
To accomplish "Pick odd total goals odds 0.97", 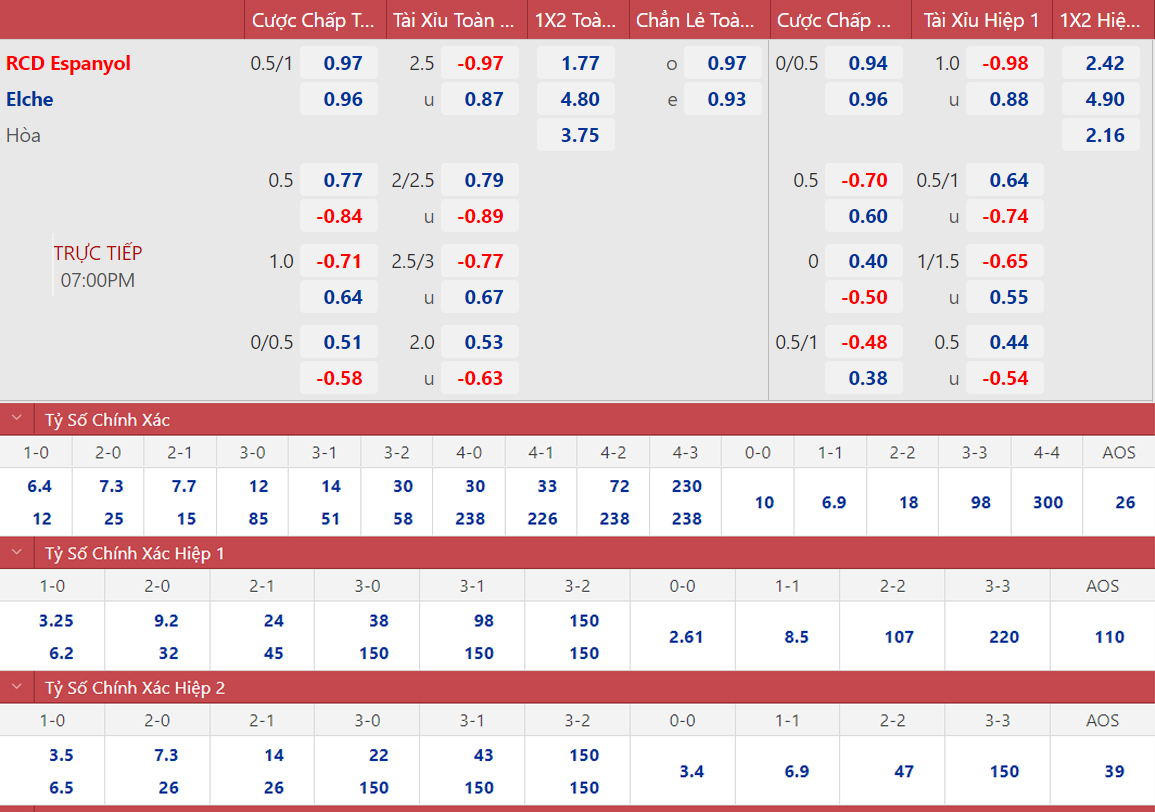I will coord(723,63).
